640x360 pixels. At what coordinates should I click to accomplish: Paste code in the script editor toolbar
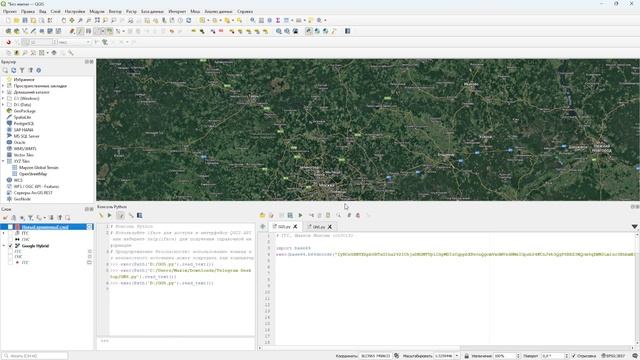328,216
